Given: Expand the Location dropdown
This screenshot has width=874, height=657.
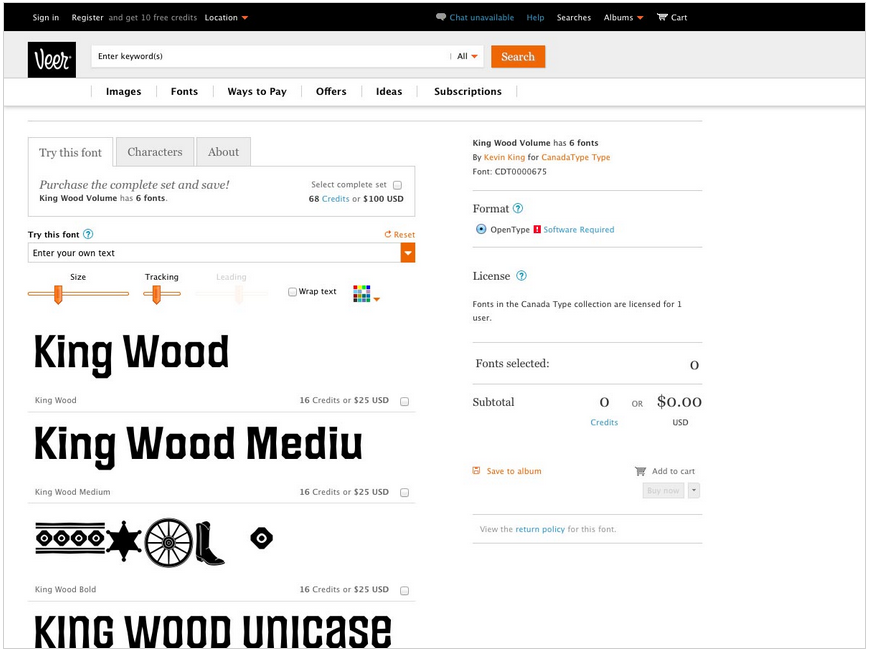Looking at the screenshot, I should point(226,17).
